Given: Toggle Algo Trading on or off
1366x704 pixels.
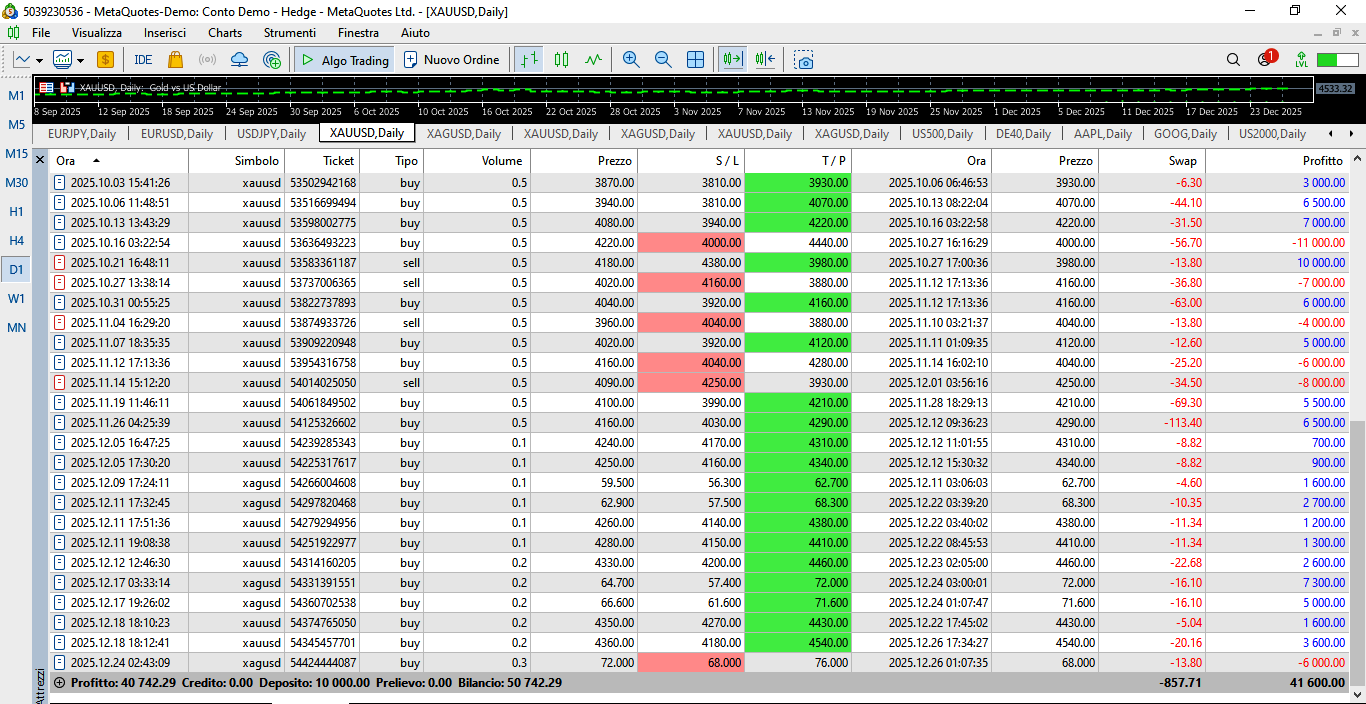Looking at the screenshot, I should pyautogui.click(x=344, y=60).
